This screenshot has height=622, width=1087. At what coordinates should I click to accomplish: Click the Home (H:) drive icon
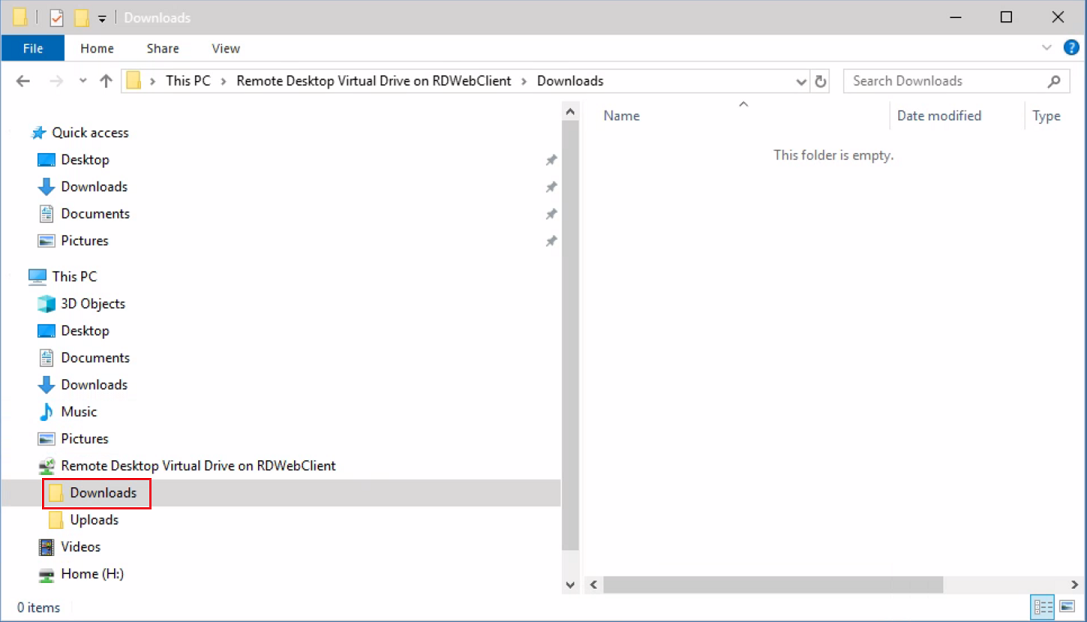pyautogui.click(x=46, y=575)
